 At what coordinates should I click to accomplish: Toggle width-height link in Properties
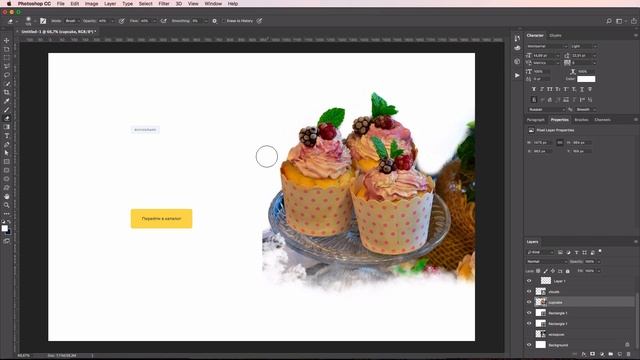point(560,142)
